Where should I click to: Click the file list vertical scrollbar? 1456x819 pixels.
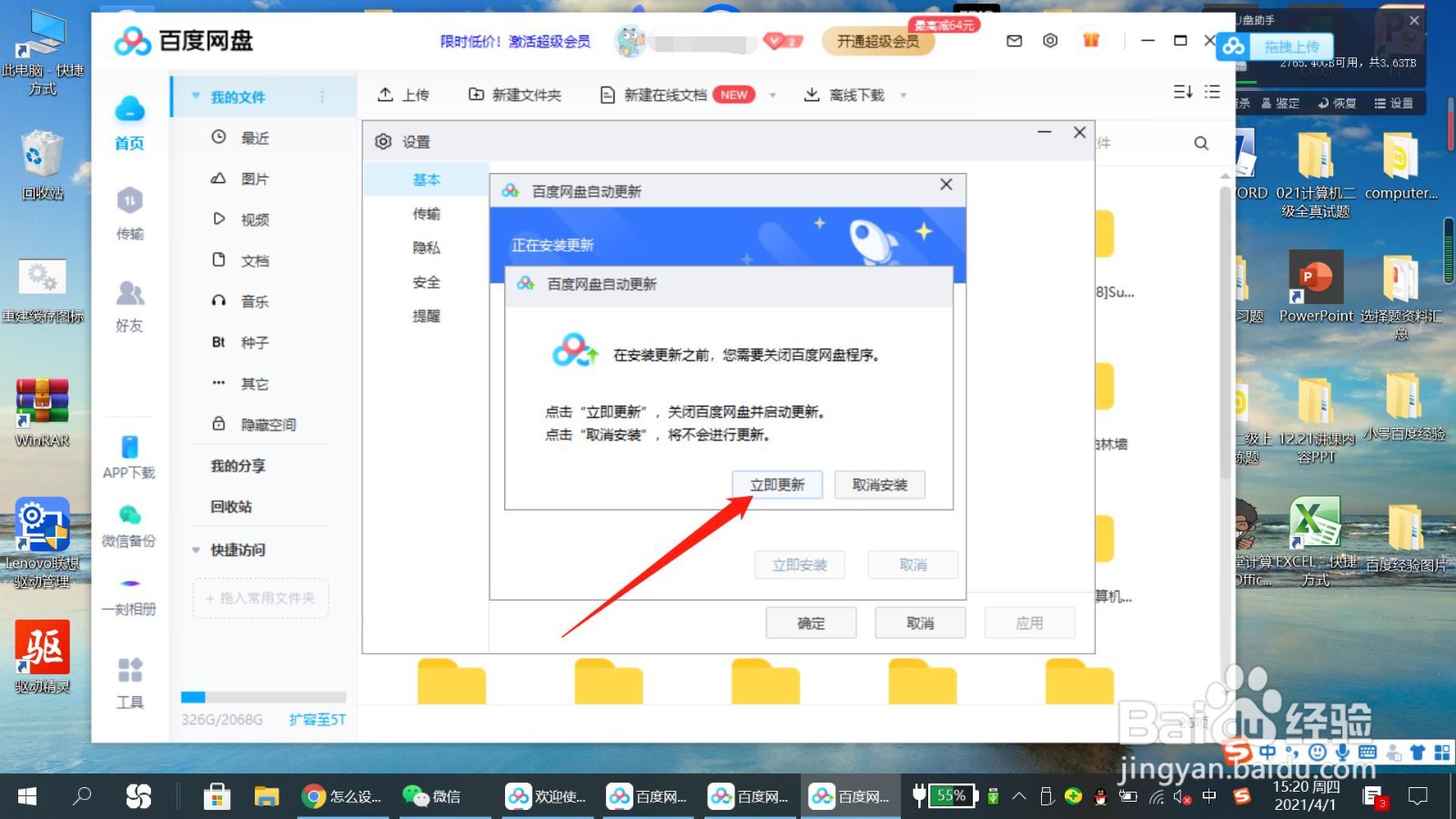pos(1226,333)
